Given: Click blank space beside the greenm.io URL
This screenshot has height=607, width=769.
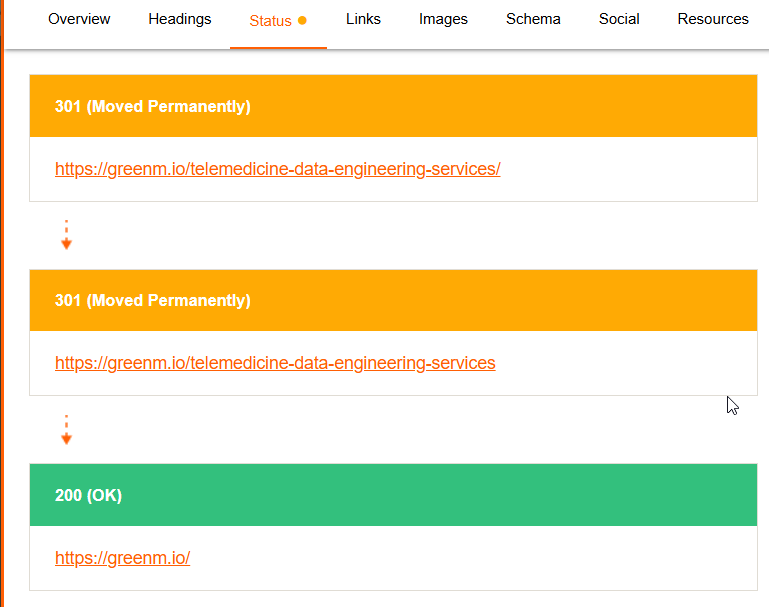Looking at the screenshot, I should 470,558.
